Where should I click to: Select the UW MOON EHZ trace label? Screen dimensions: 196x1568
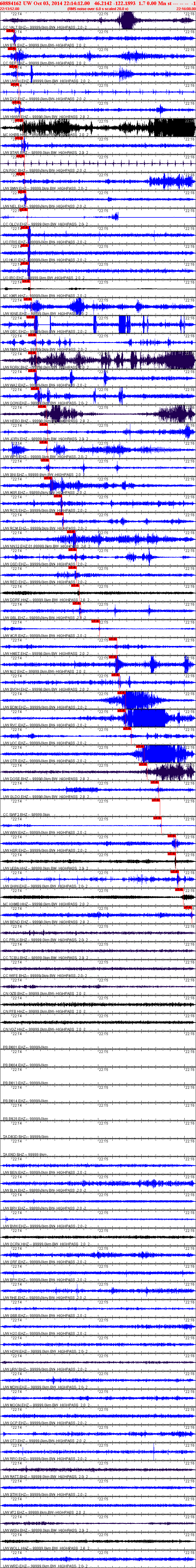coord(16,1405)
